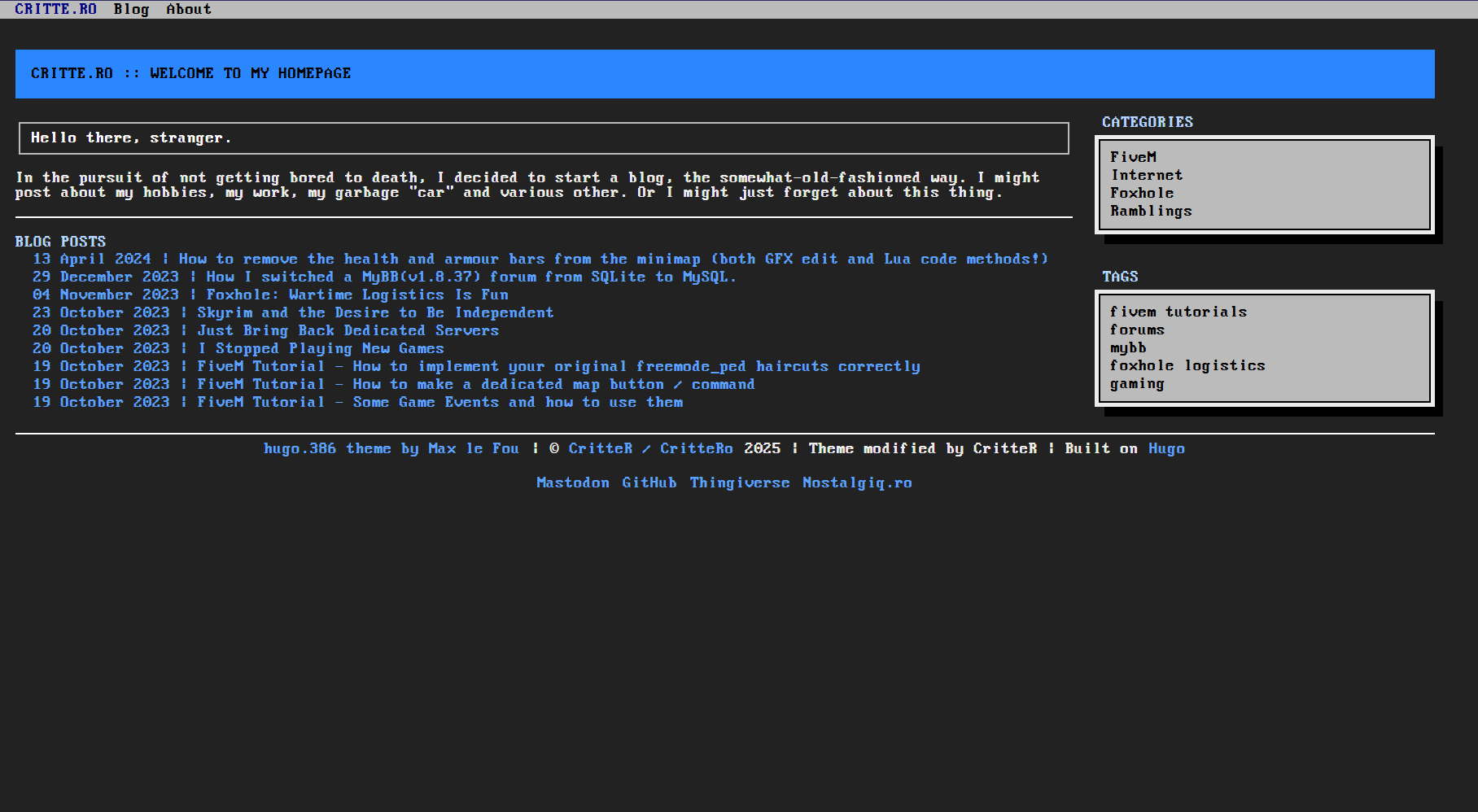Open the Skyrim independence blog post

point(374,312)
